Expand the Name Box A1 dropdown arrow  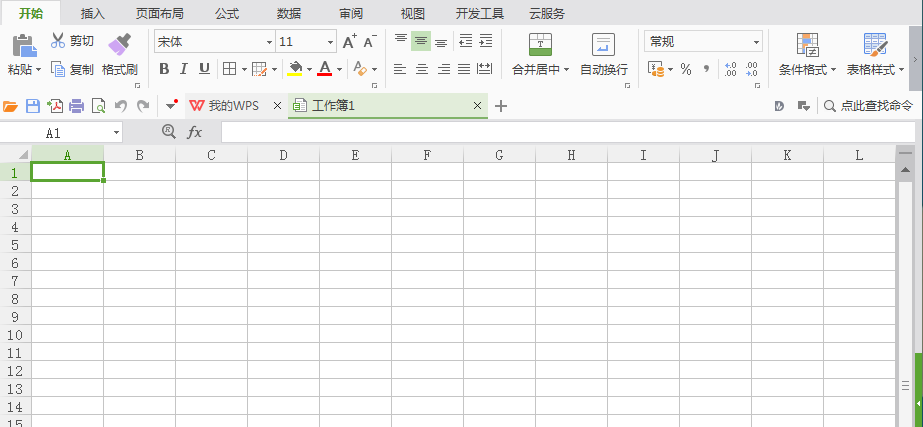tap(116, 133)
